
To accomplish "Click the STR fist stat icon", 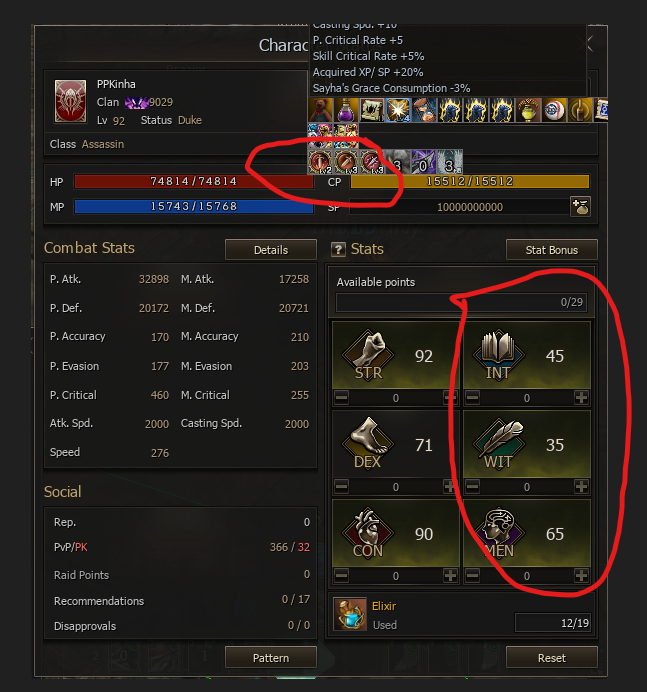I will point(368,354).
